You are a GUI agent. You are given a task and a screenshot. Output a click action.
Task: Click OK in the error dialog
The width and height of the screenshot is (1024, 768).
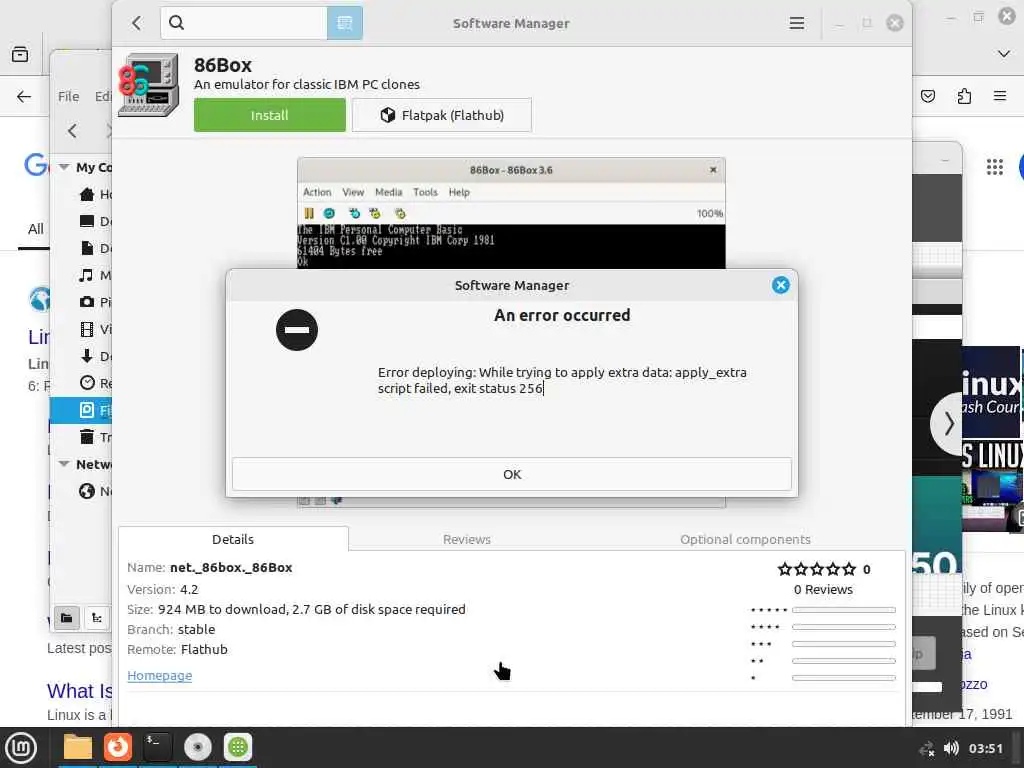point(511,474)
